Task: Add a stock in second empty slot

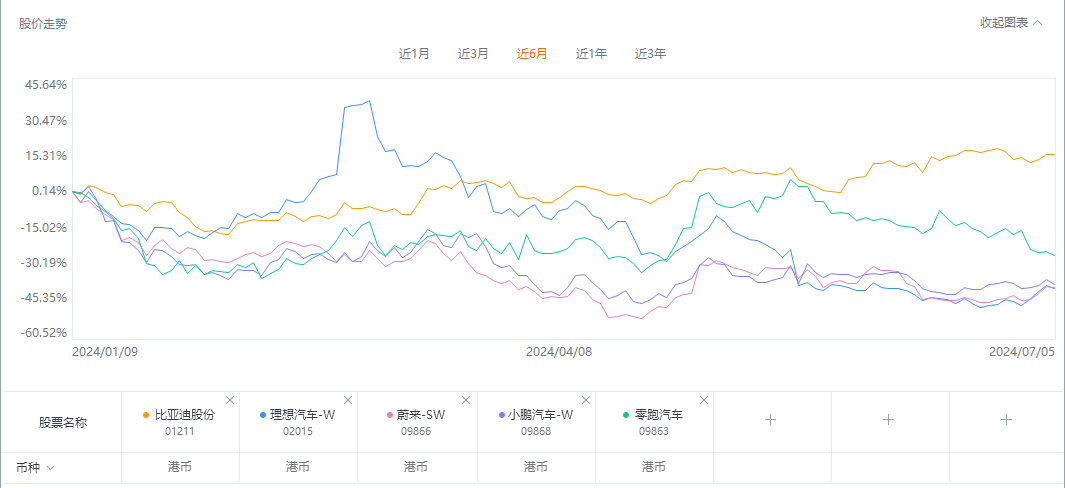Action: tap(888, 420)
